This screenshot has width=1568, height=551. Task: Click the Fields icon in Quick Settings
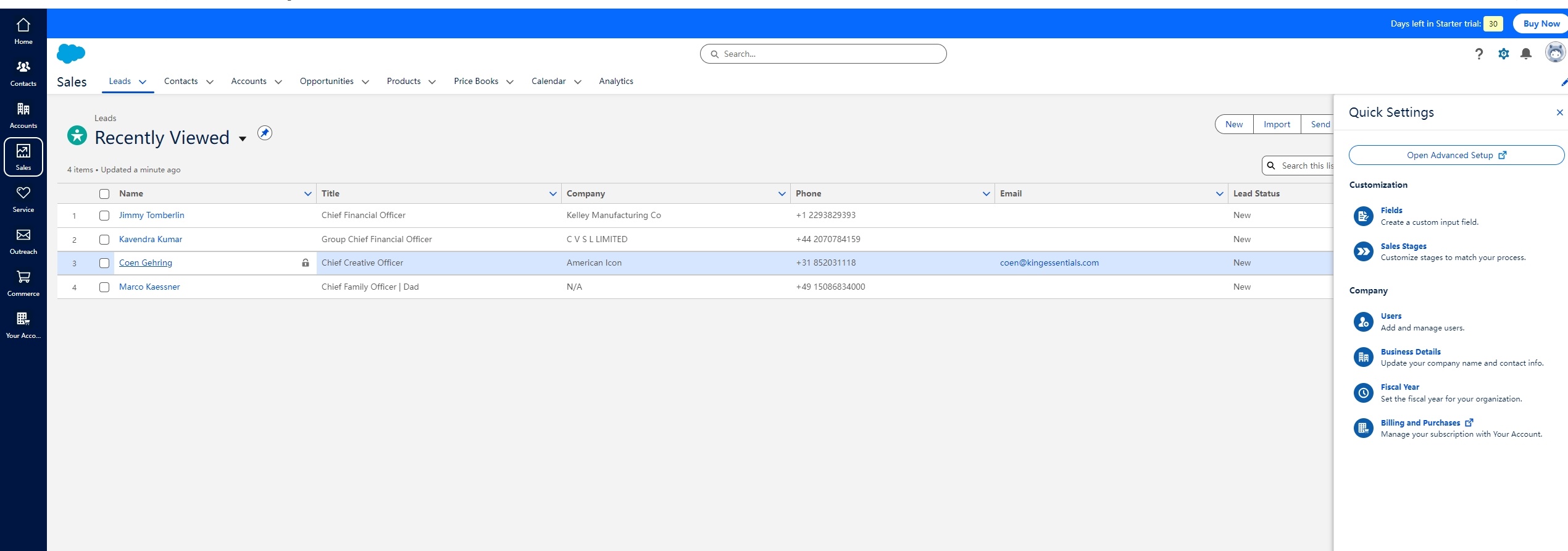[1363, 216]
